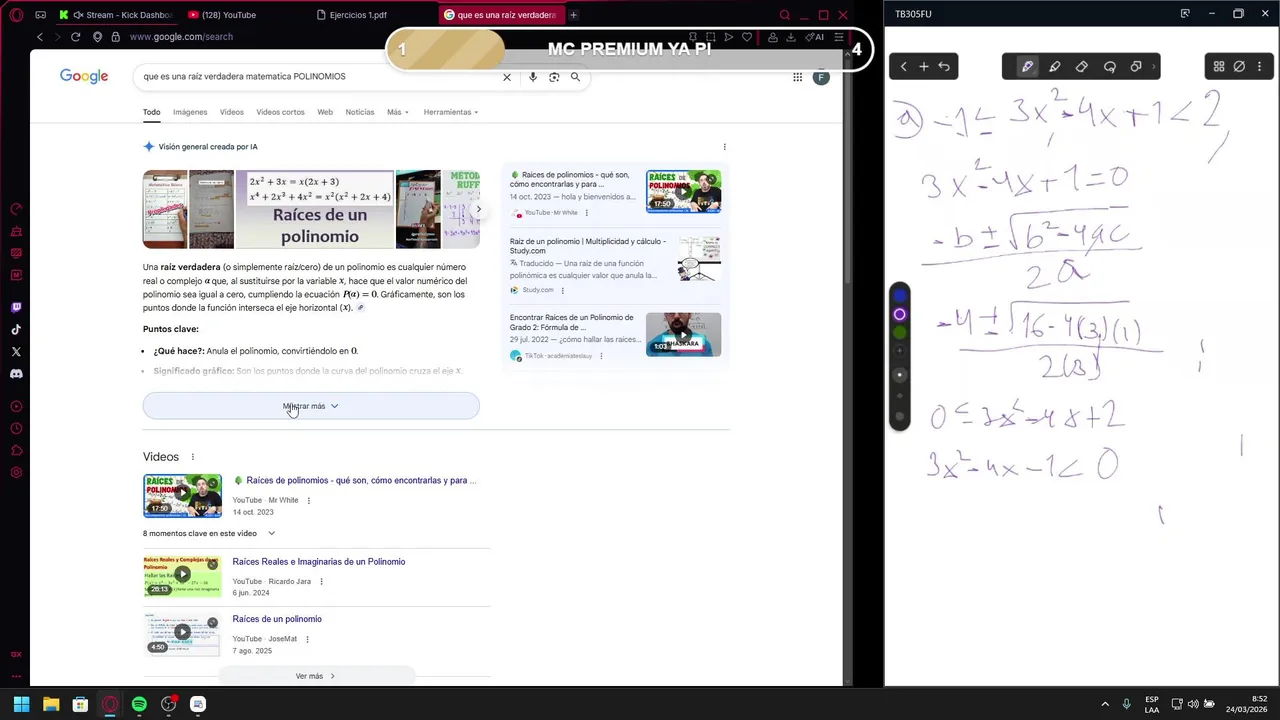The image size is (1280, 720).
Task: Open the Herramientas dropdown
Action: pyautogui.click(x=451, y=112)
